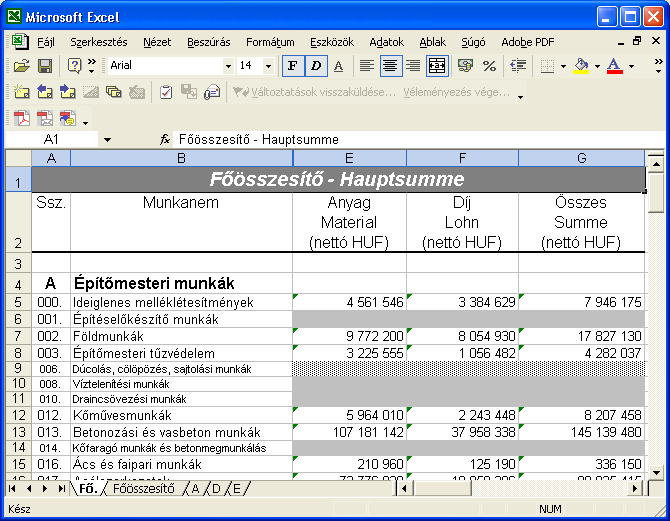Align text right
Image resolution: width=670 pixels, height=521 pixels.
pyautogui.click(x=413, y=66)
